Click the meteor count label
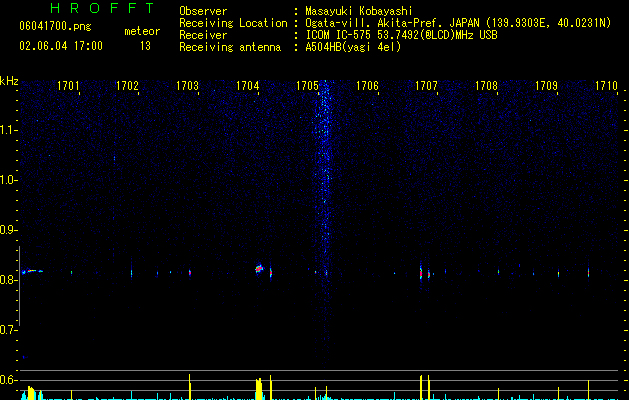Viewport: 629px width, 400px height. (142, 31)
